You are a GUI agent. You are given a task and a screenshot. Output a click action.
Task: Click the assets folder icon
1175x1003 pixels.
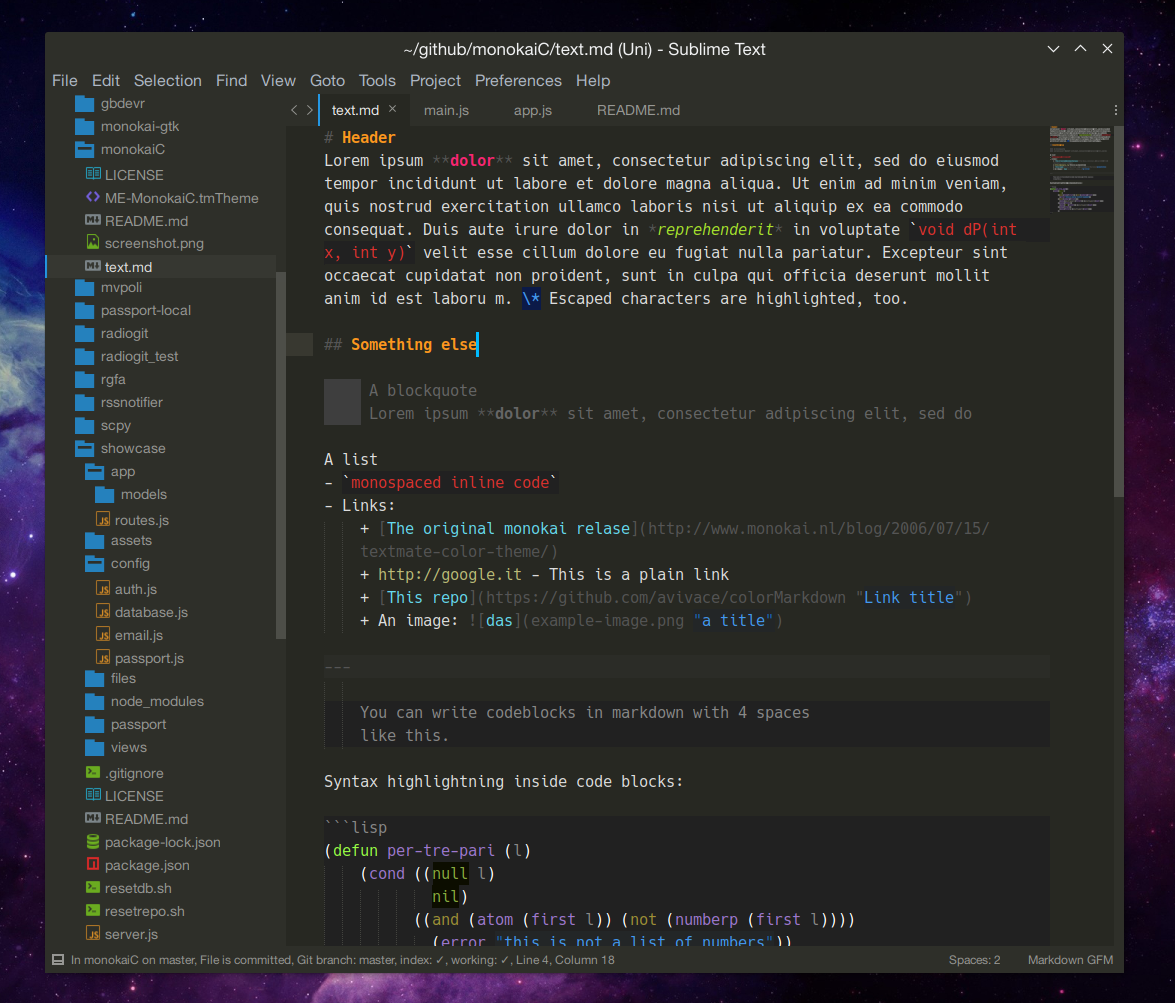(x=94, y=540)
